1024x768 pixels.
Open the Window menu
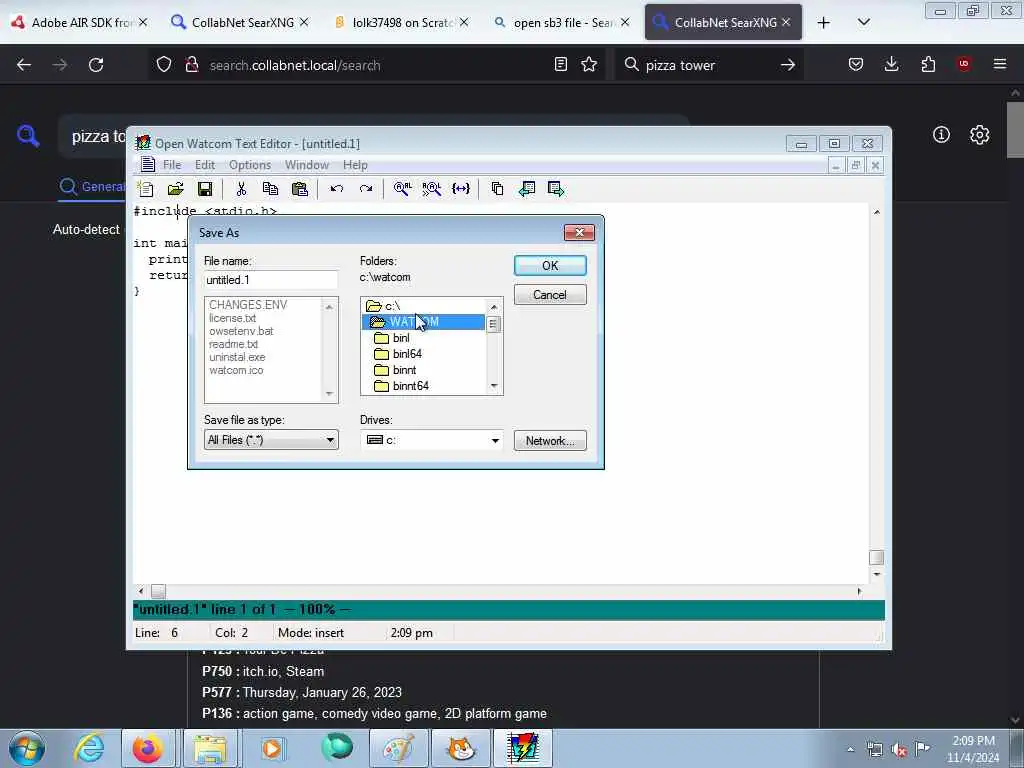[306, 165]
